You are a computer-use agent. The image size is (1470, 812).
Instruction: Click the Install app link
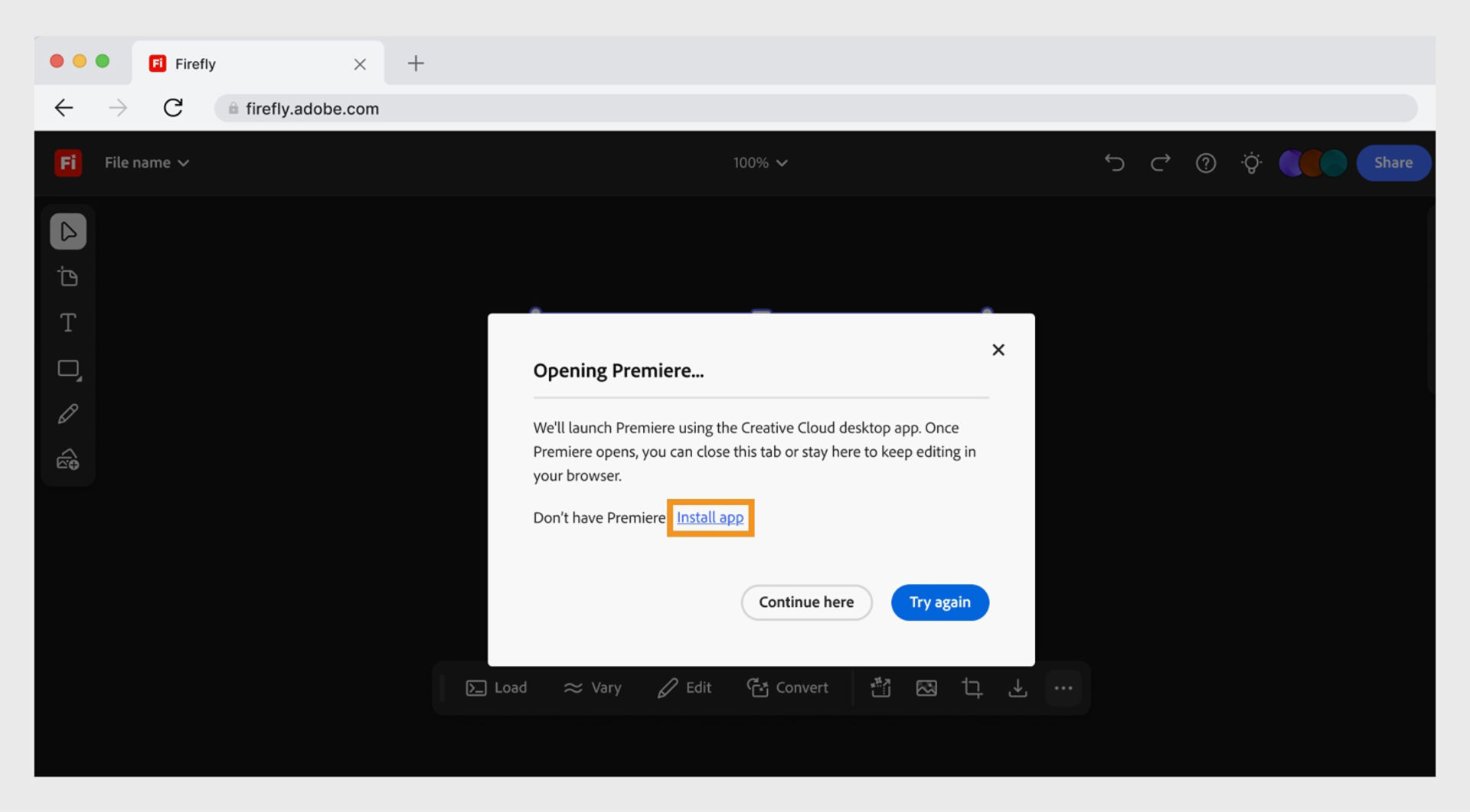tap(710, 517)
